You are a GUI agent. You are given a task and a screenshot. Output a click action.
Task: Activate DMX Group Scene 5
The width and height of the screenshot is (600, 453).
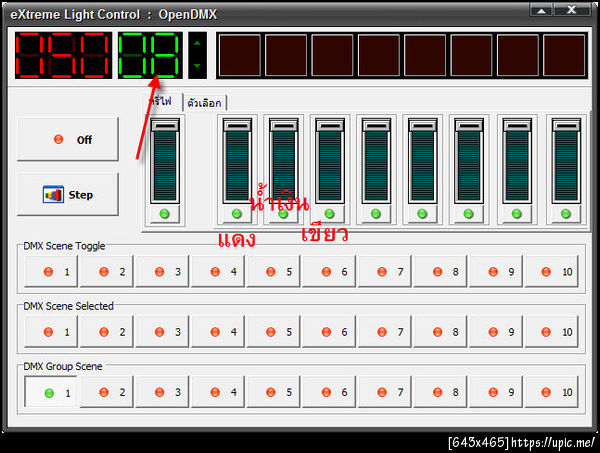pos(274,392)
